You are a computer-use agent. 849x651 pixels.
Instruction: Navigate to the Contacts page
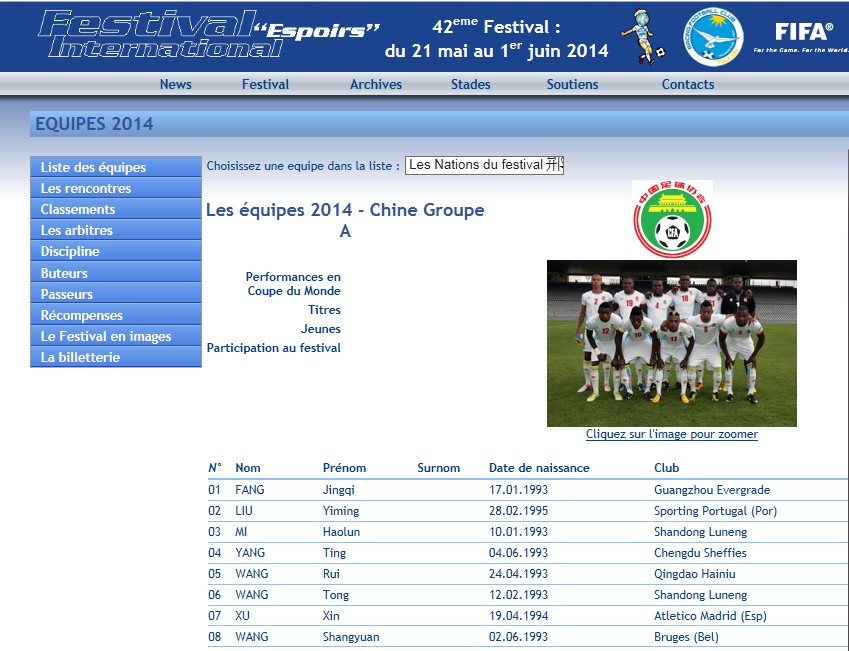coord(688,85)
